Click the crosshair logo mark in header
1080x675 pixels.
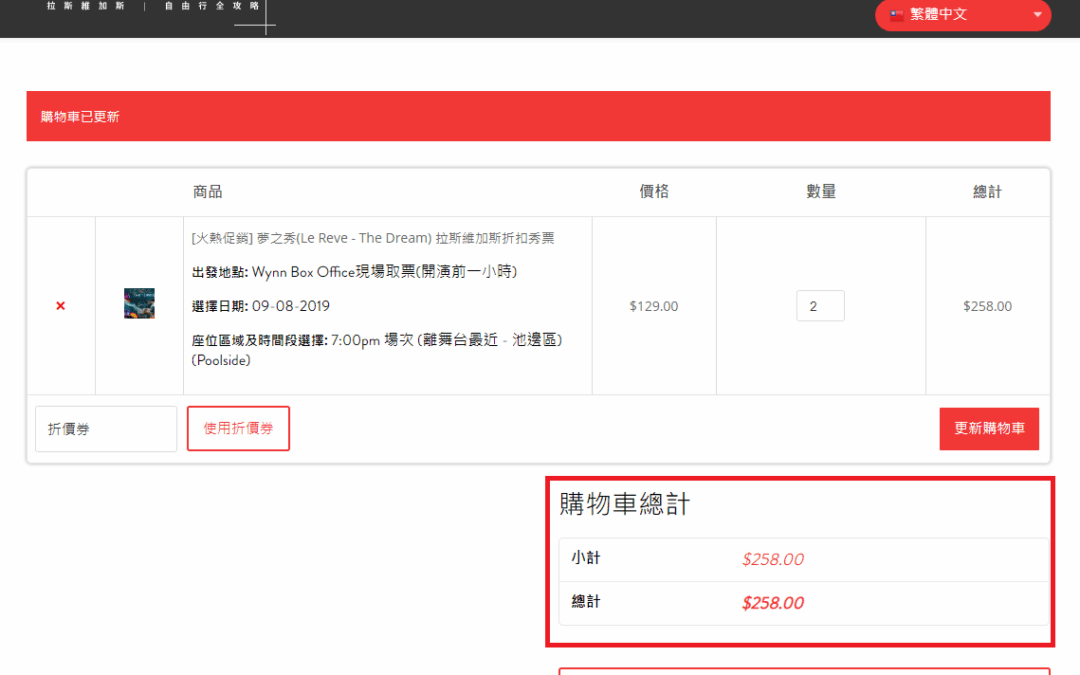pyautogui.click(x=265, y=22)
